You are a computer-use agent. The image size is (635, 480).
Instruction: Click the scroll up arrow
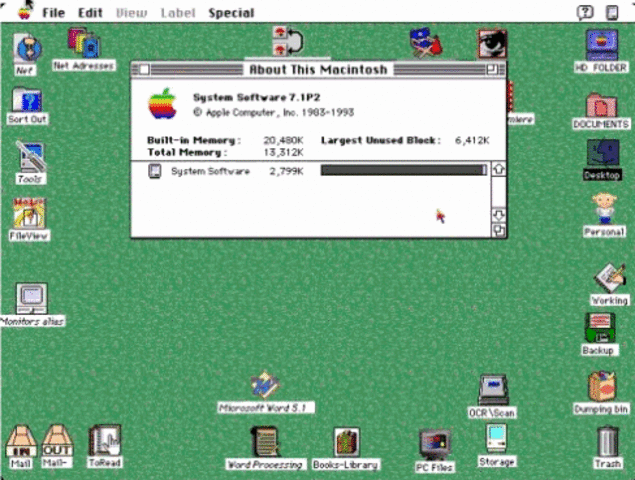499,169
